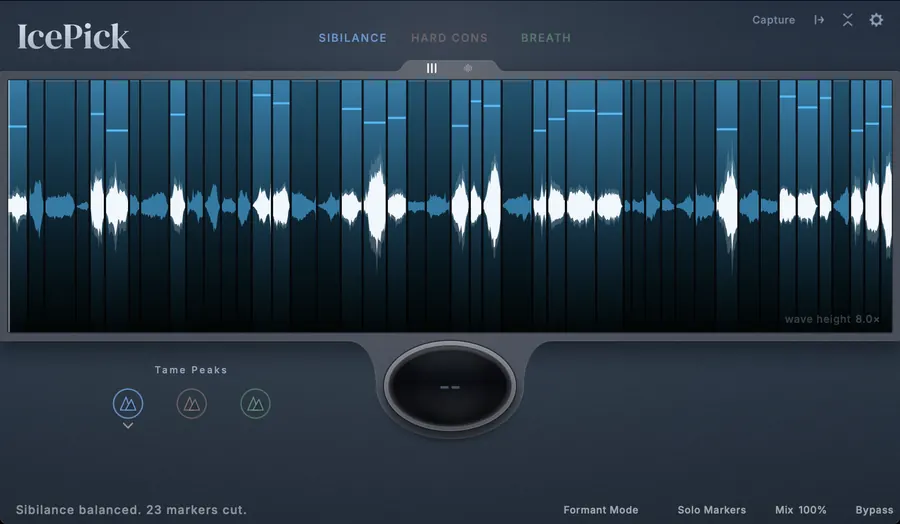Switch to the HARD CONS tab
The height and width of the screenshot is (524, 900).
[449, 38]
